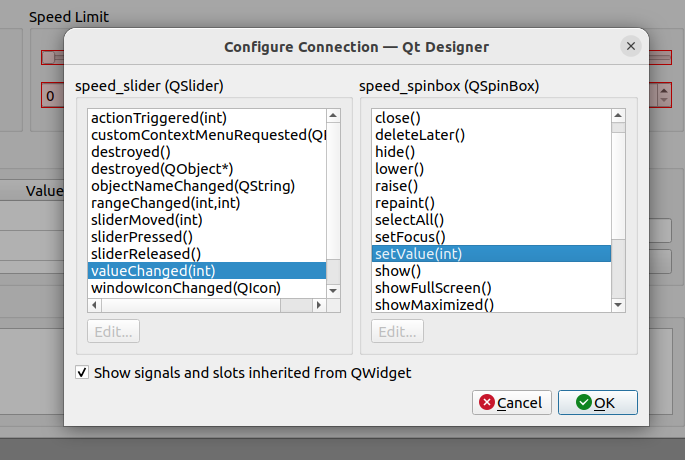This screenshot has width=685, height=460.
Task: Select the windowIconChanged(QIcon) signal
Action: pos(207,288)
